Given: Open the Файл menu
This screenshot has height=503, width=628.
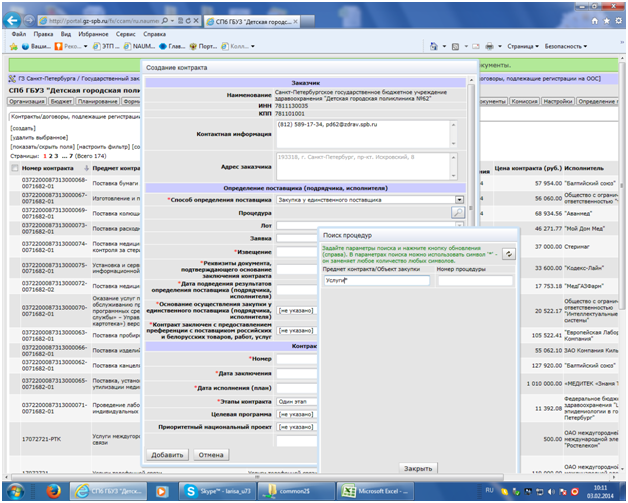Looking at the screenshot, I should 19,34.
